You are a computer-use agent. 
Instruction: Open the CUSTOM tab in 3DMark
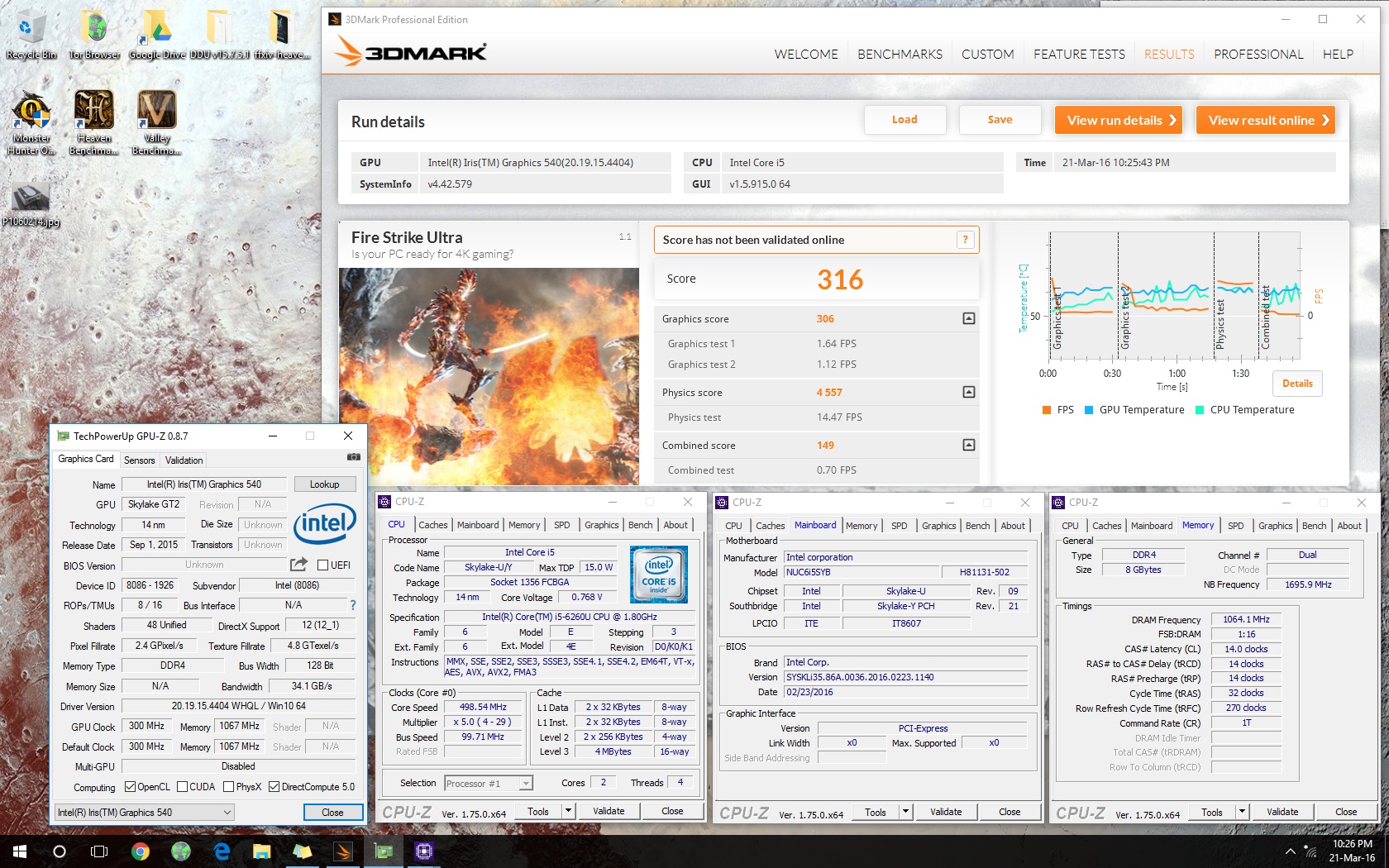(987, 55)
